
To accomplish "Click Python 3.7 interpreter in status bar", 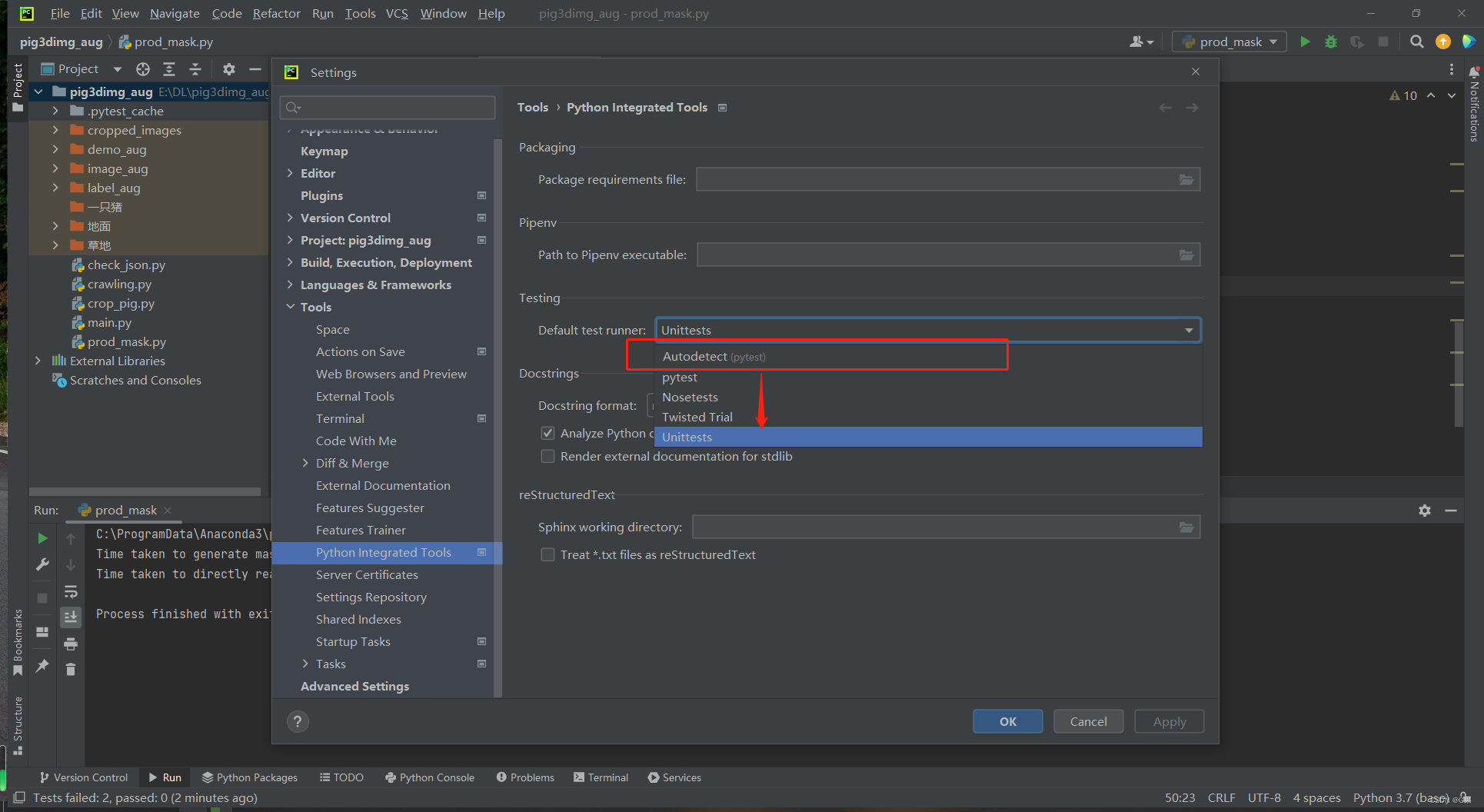I will coord(1401,798).
